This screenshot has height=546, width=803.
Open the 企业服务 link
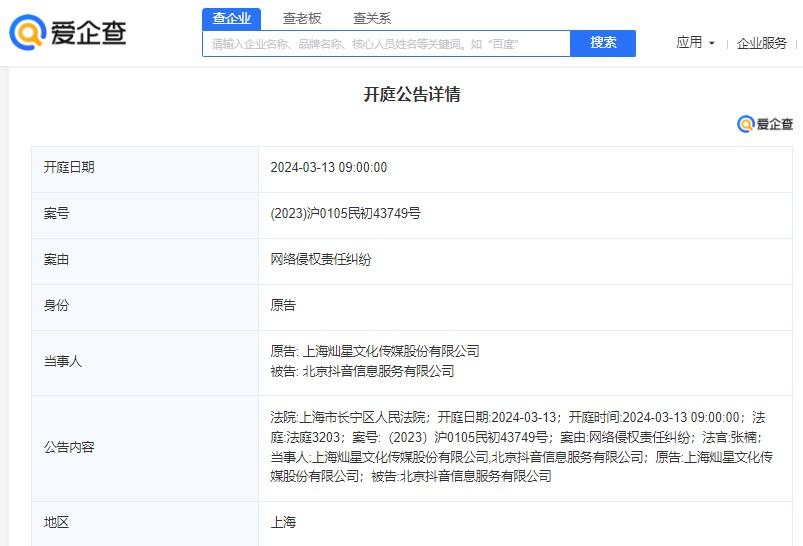tap(761, 43)
